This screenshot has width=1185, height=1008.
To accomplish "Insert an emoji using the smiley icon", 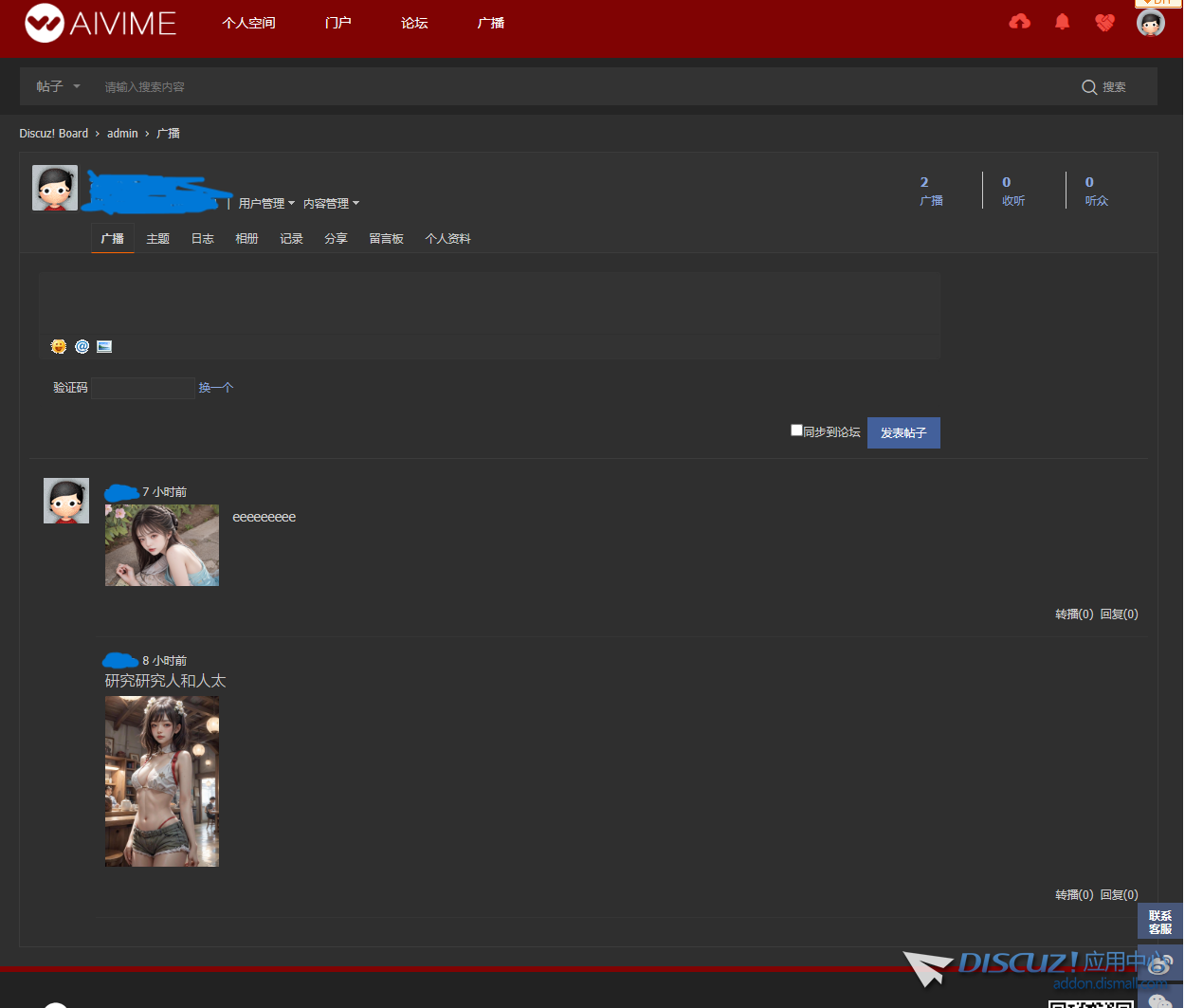I will point(59,346).
